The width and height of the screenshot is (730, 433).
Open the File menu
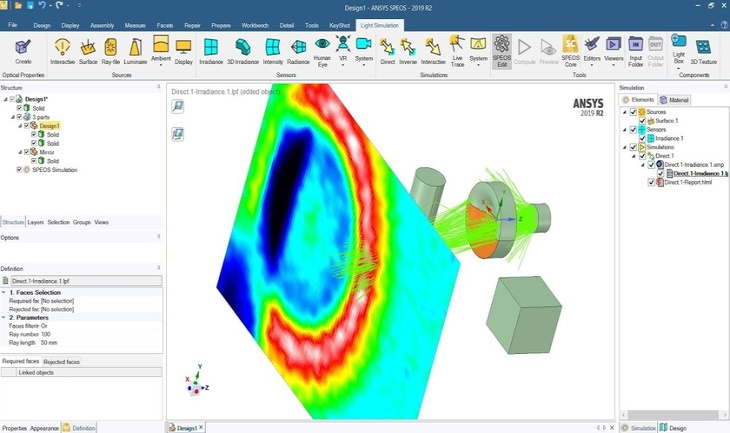click(13, 25)
